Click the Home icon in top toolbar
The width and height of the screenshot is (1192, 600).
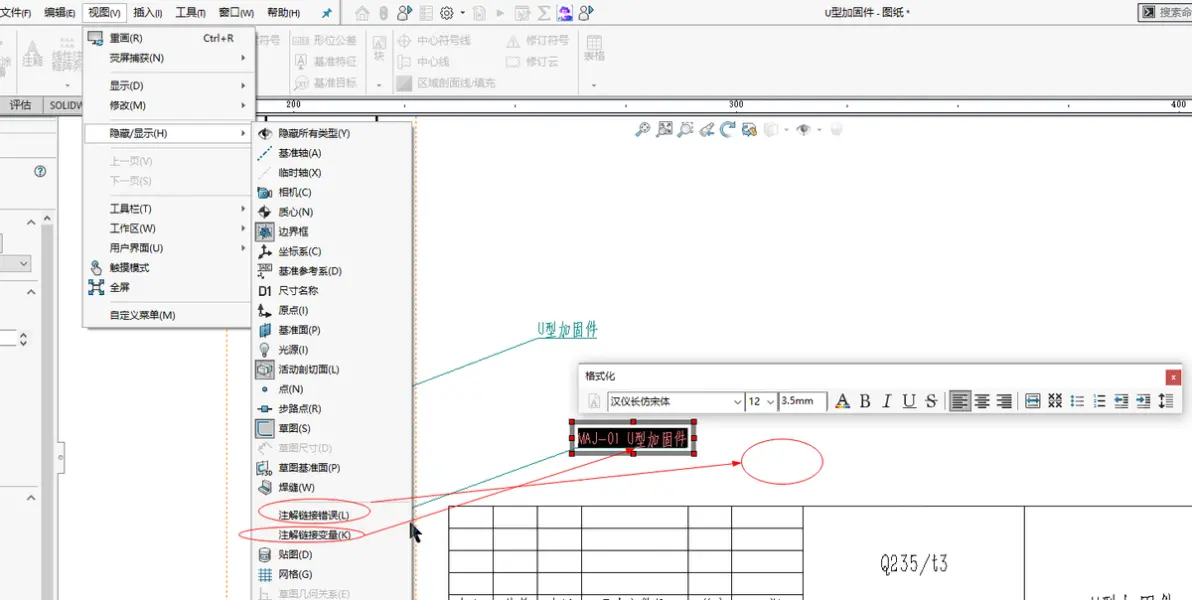362,13
